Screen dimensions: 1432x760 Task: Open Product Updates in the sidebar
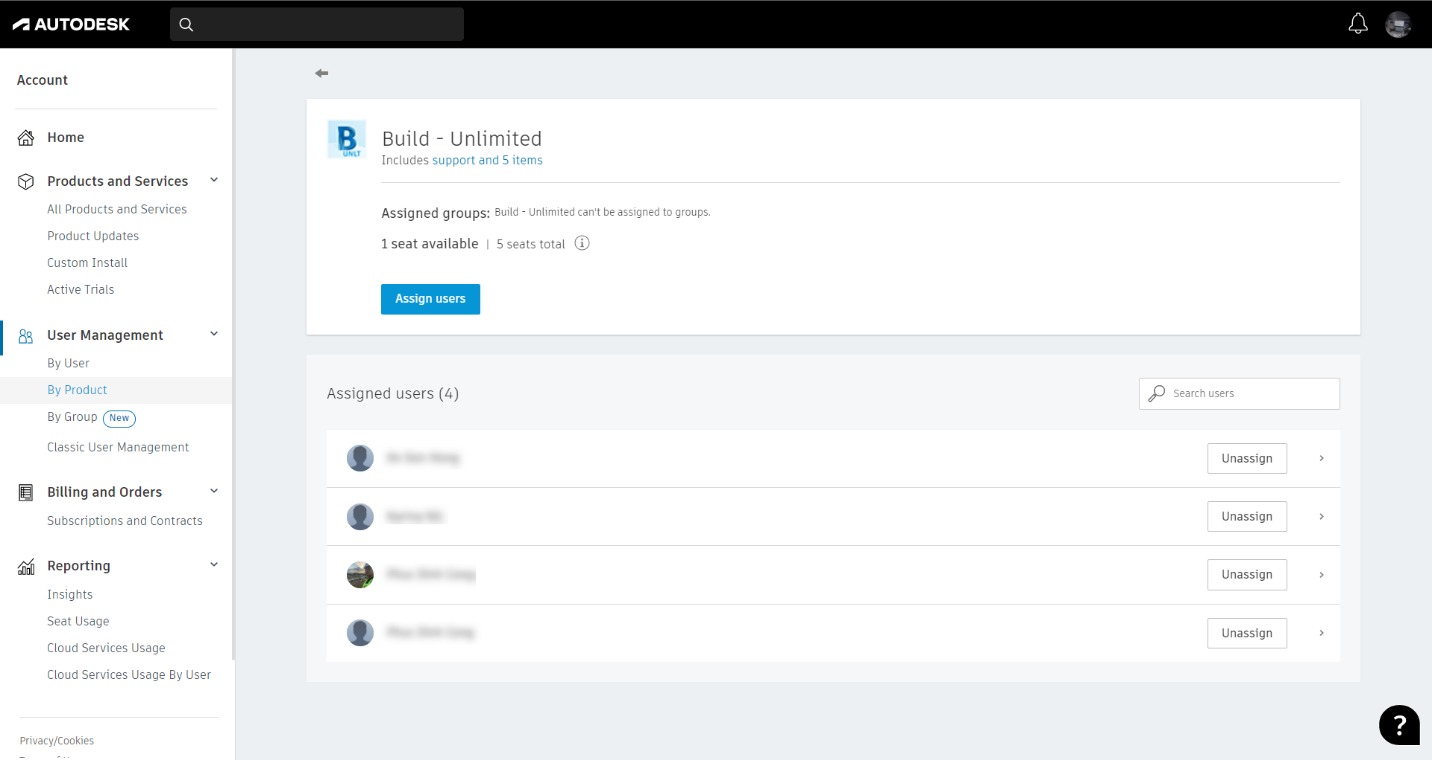tap(93, 236)
